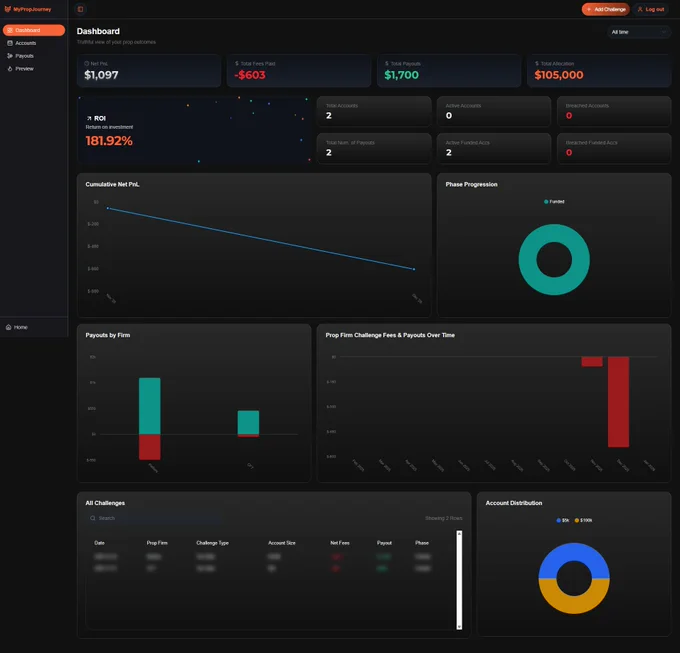Open the All time period dropdown
680x653 pixels.
tap(638, 32)
